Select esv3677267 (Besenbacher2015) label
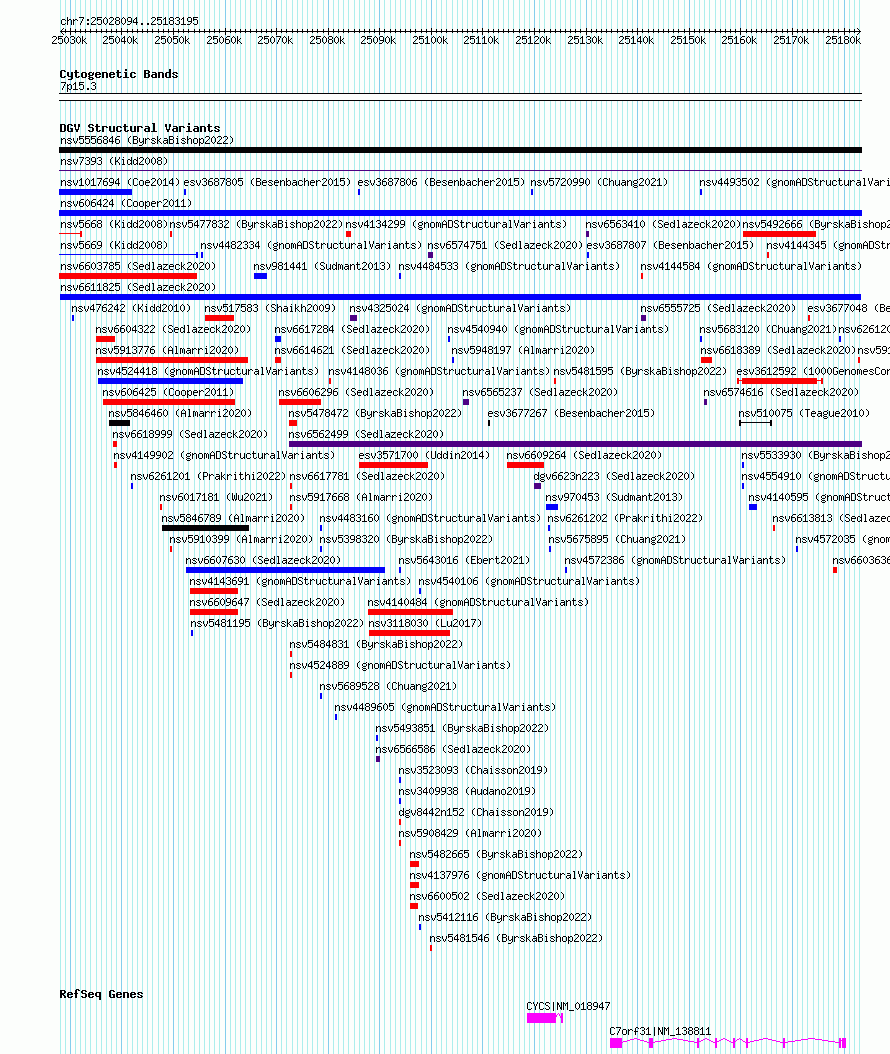Viewport: 890px width, 1054px height. click(x=571, y=413)
